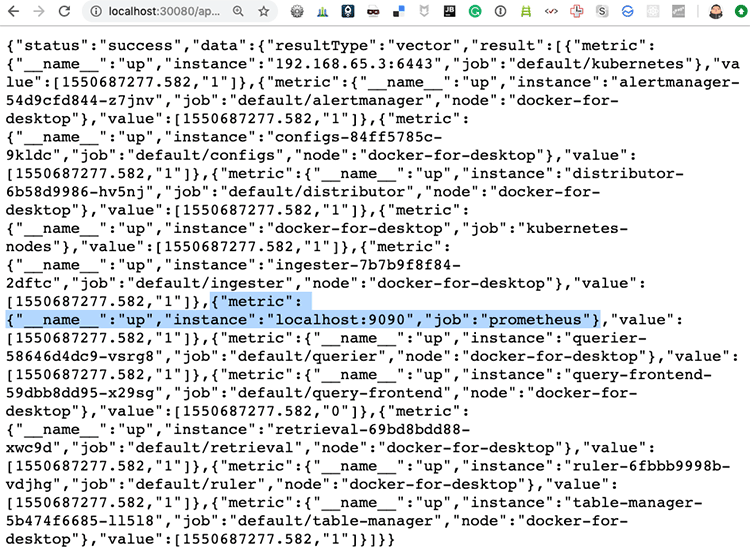Click the text "5b474f6685-ll5l8"
Image resolution: width=750 pixels, height=550 pixels.
click(80, 521)
